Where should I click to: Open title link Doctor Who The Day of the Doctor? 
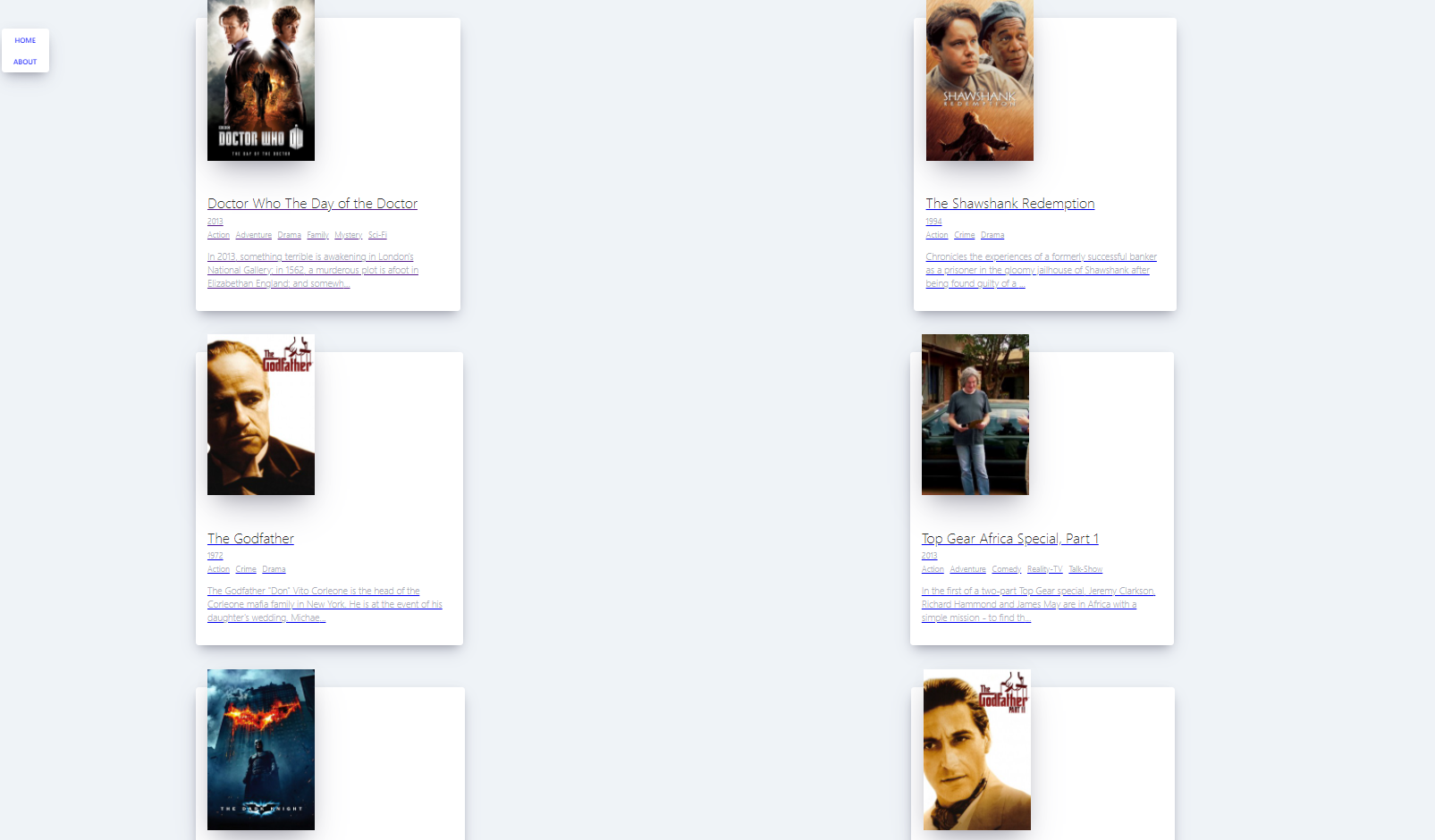pyautogui.click(x=312, y=204)
